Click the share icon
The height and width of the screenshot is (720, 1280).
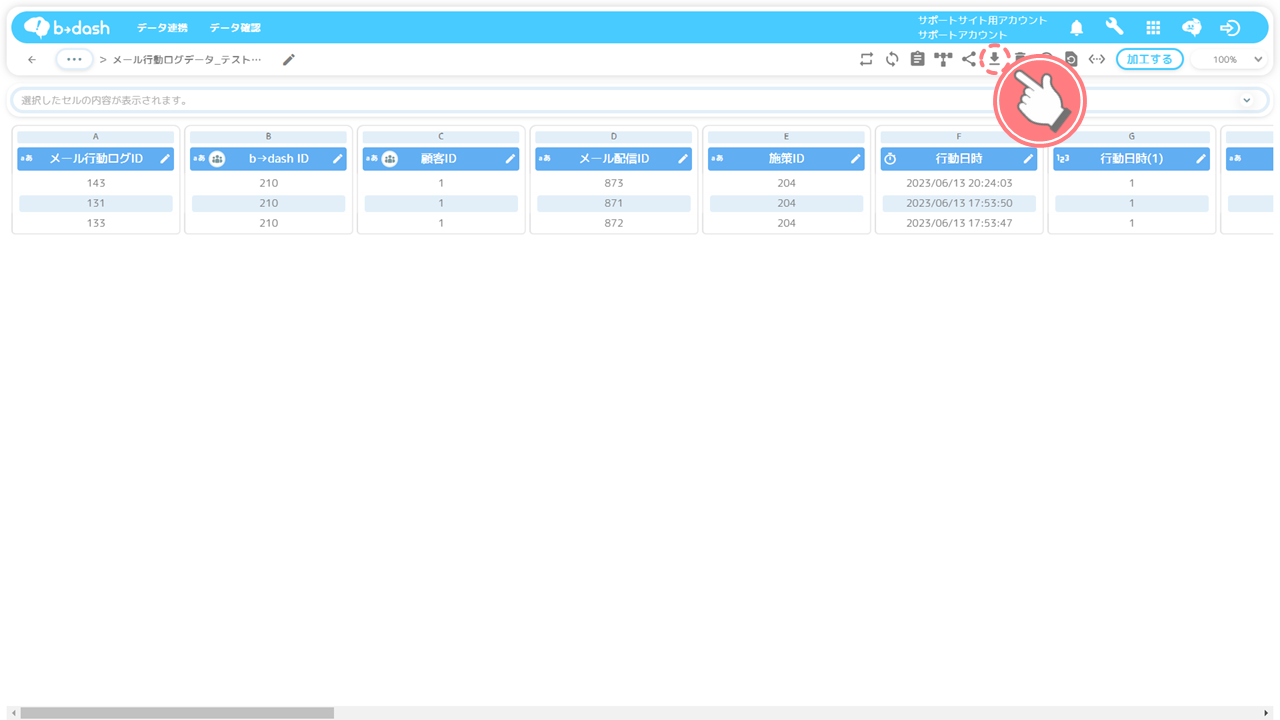pyautogui.click(x=968, y=59)
